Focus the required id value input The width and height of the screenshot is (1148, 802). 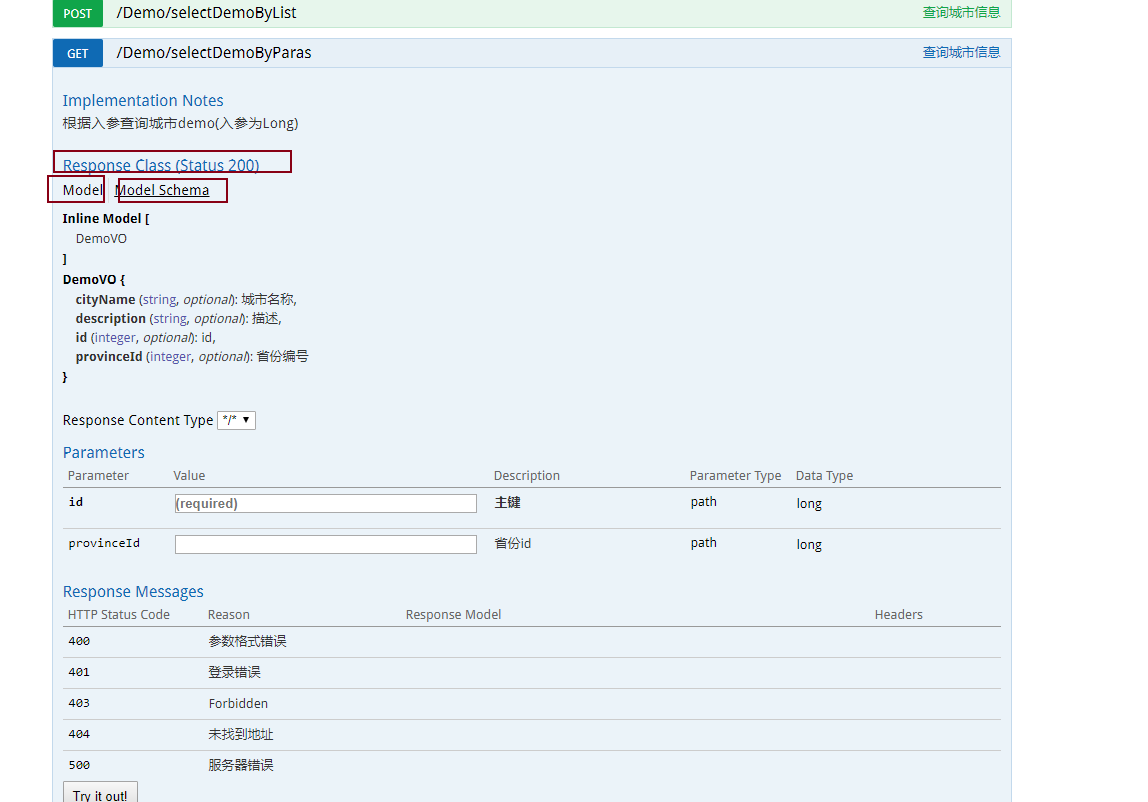pyautogui.click(x=326, y=503)
